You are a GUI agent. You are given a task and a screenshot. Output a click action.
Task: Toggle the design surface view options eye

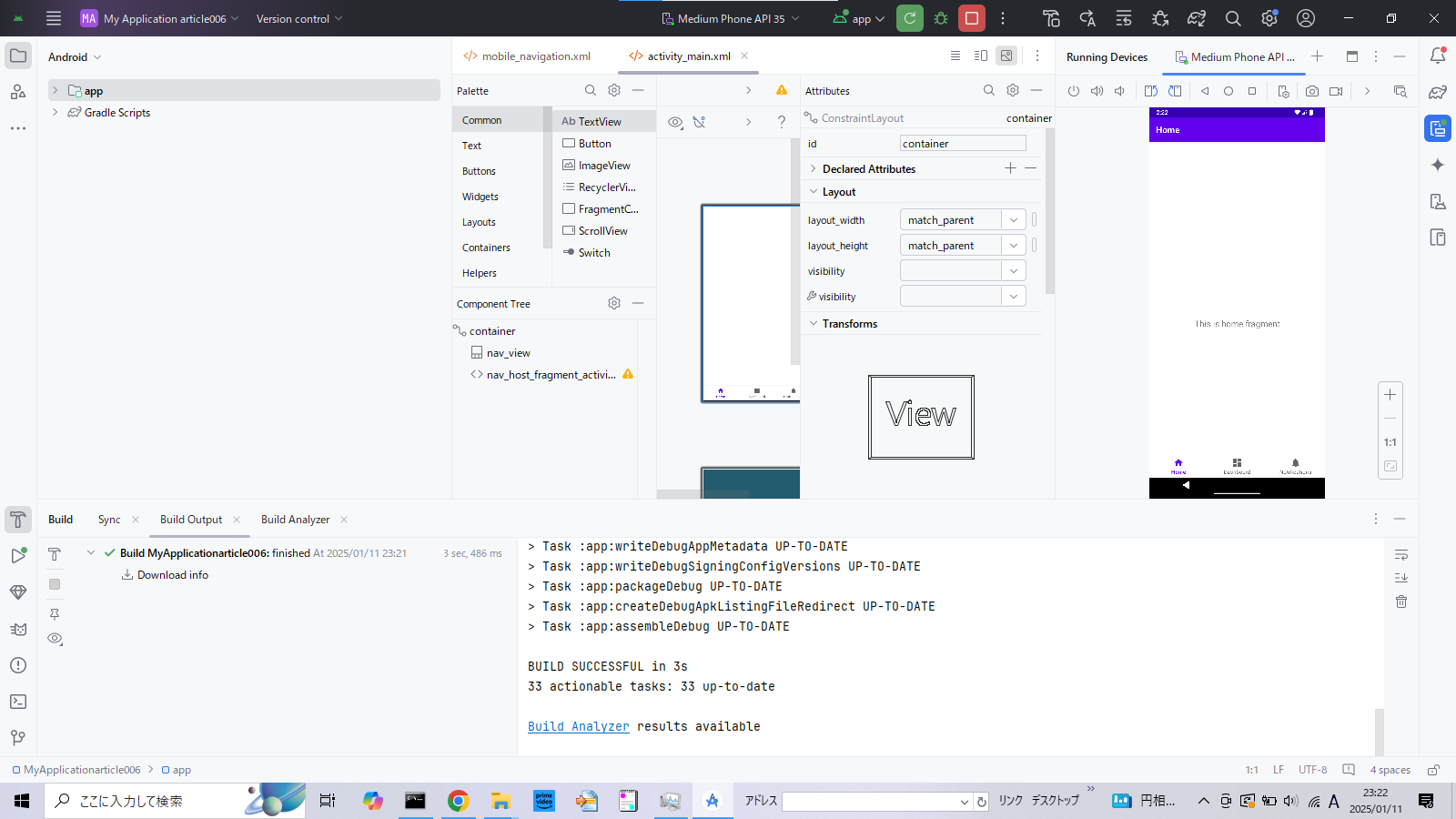coord(675,122)
